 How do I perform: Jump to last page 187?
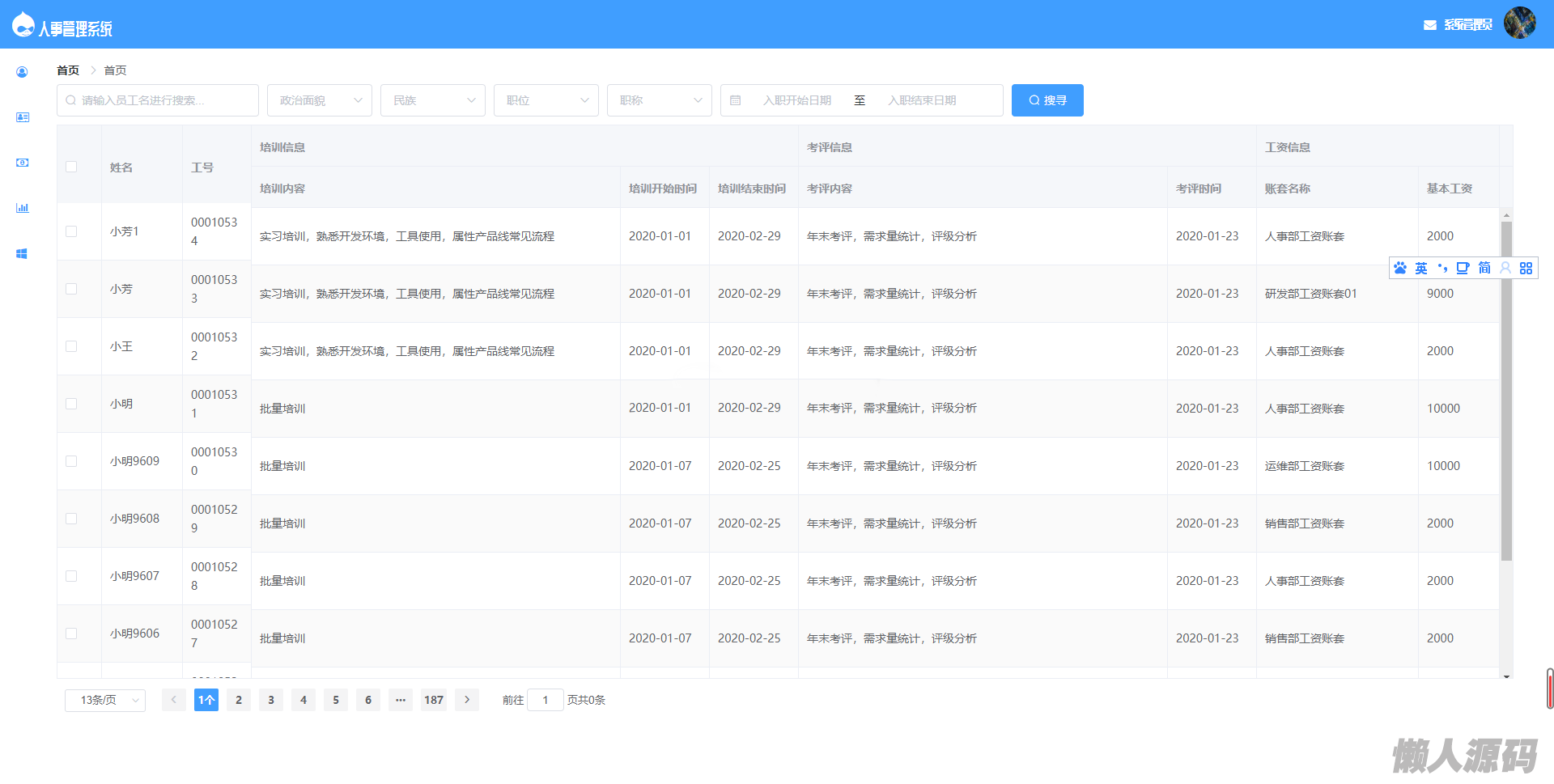(434, 700)
